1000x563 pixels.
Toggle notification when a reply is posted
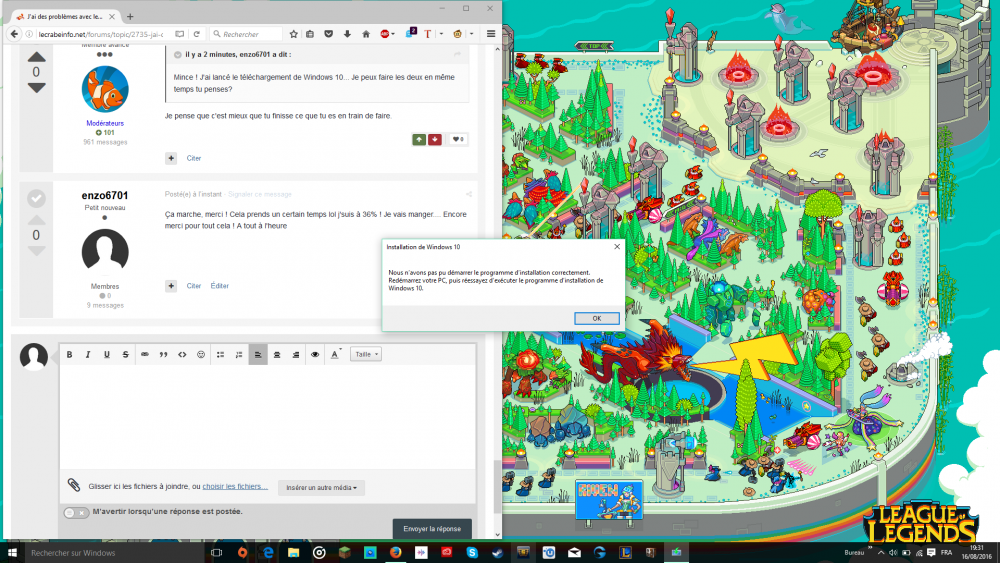76,512
